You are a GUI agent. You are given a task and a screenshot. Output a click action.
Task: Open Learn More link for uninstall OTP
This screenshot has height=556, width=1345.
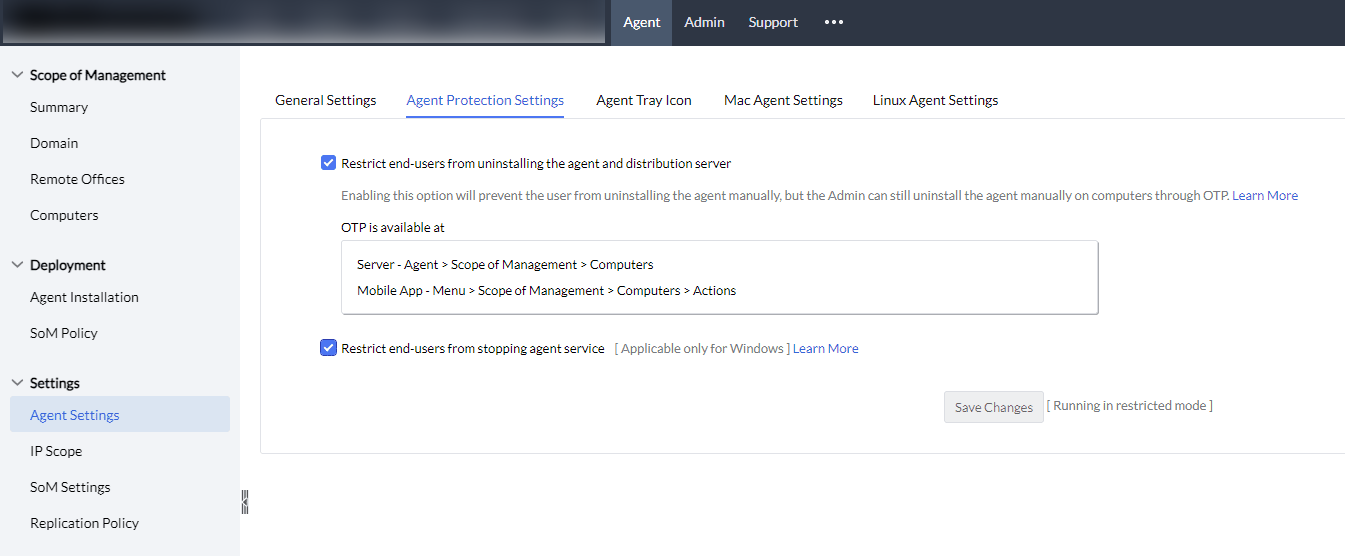pos(1264,196)
